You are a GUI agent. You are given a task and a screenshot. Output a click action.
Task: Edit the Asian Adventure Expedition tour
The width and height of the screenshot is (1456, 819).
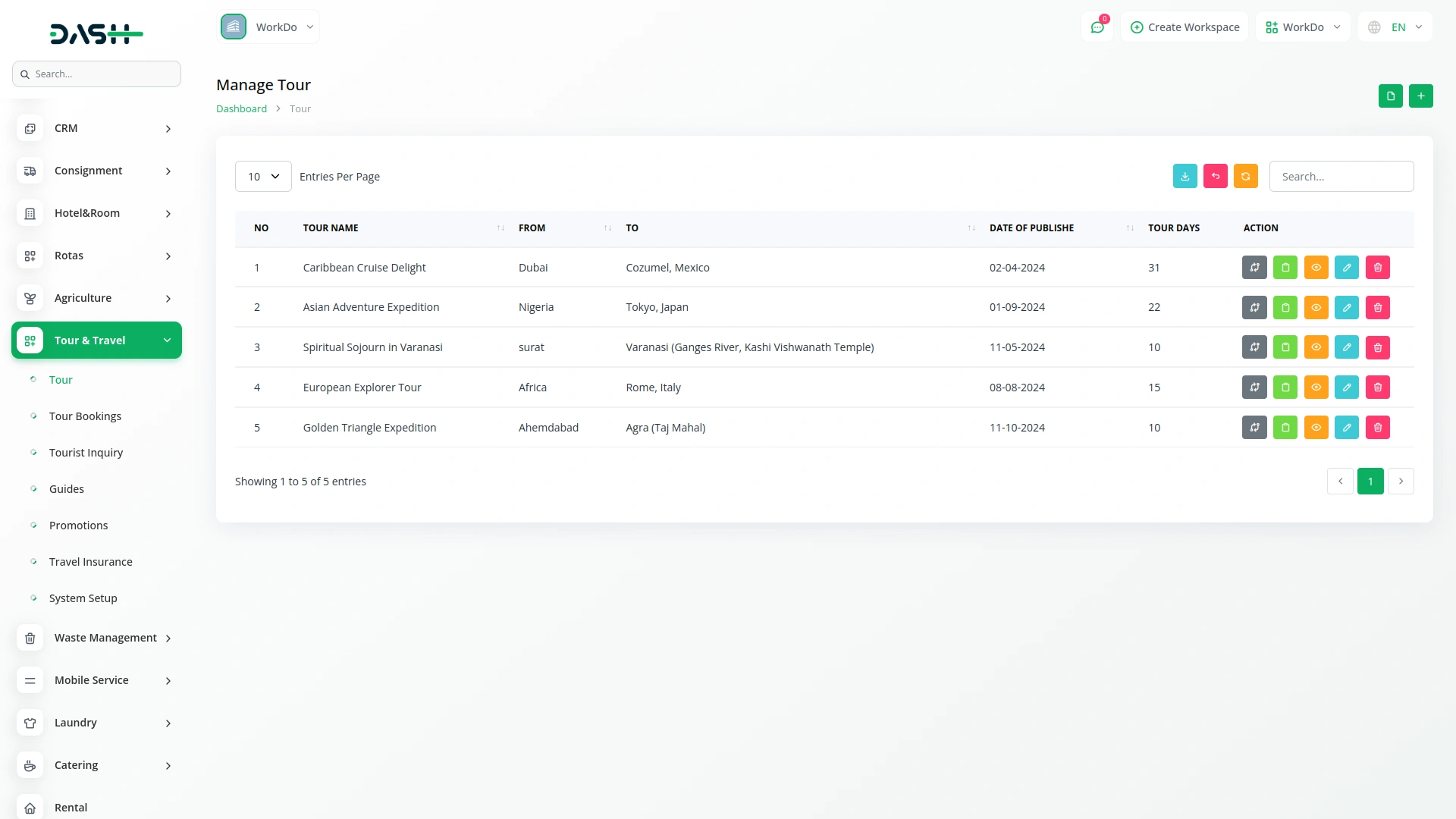point(1346,307)
